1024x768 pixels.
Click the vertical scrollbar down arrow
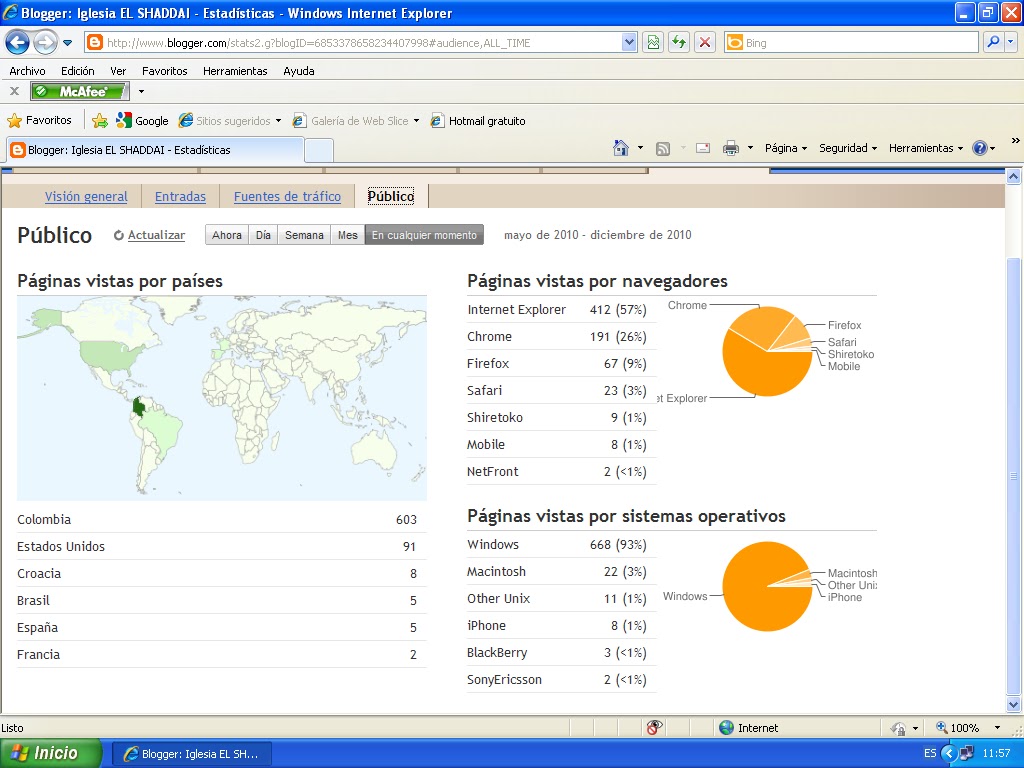point(1014,705)
